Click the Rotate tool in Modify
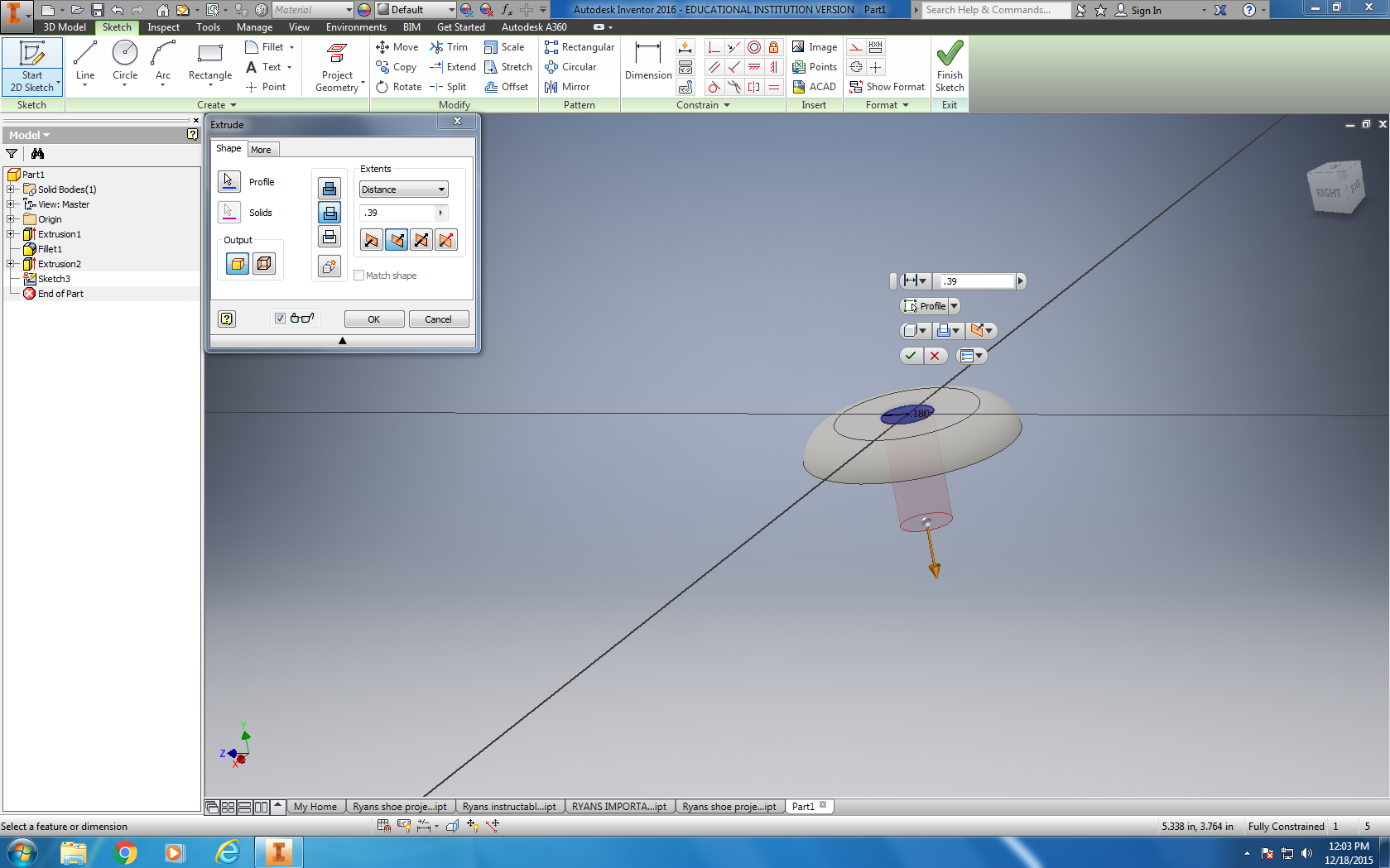 [x=398, y=87]
